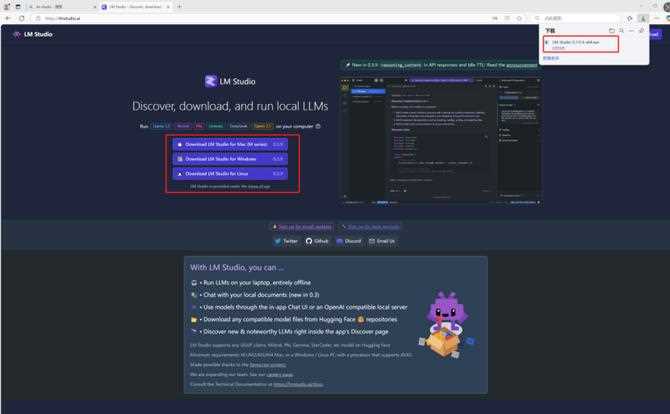The height and width of the screenshot is (414, 670).
Task: Click the info icon after 'on your computer'
Action: [318, 126]
